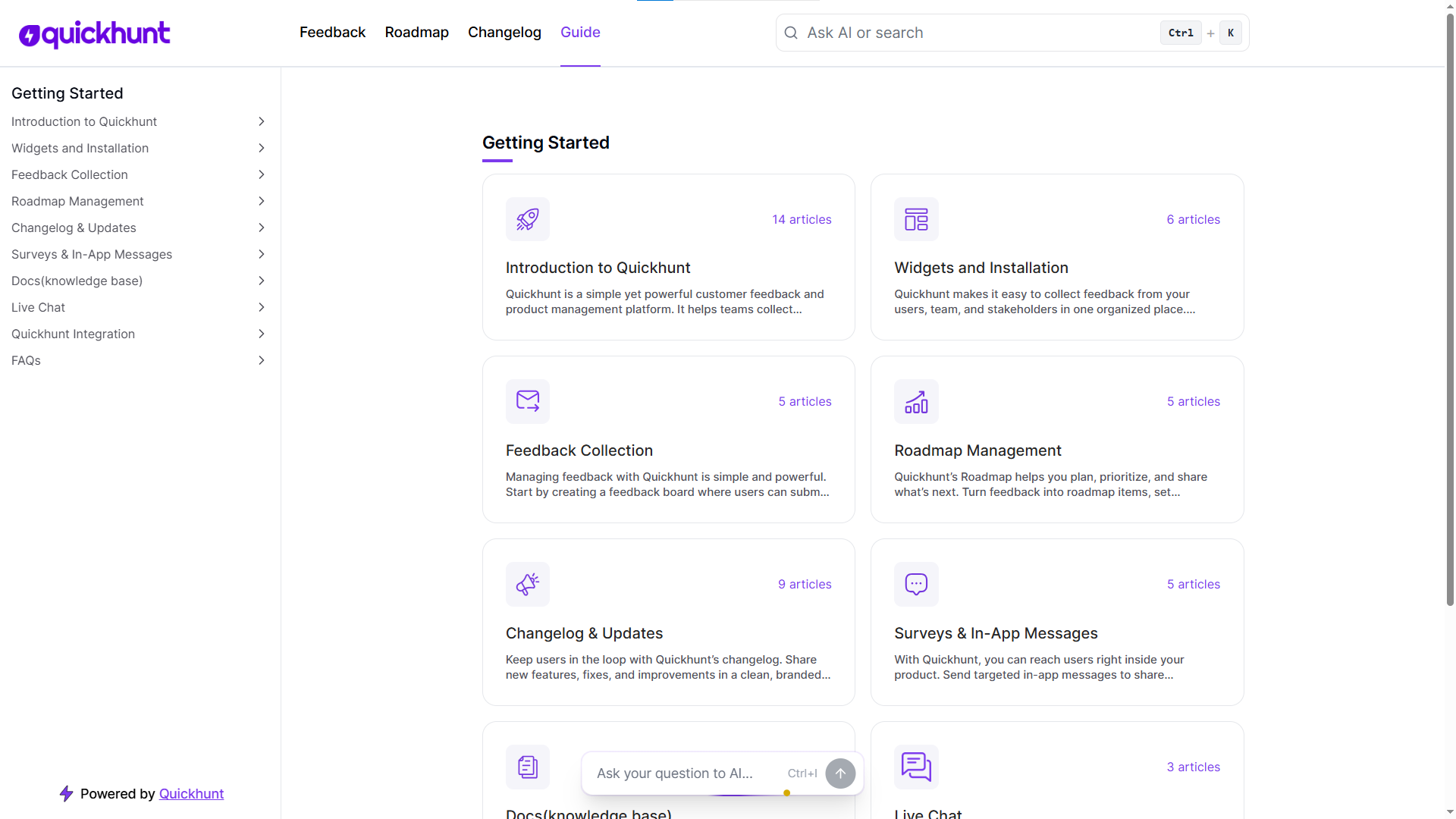The image size is (1456, 819).
Task: Click the Quickhunt logo in header
Action: tap(95, 33)
